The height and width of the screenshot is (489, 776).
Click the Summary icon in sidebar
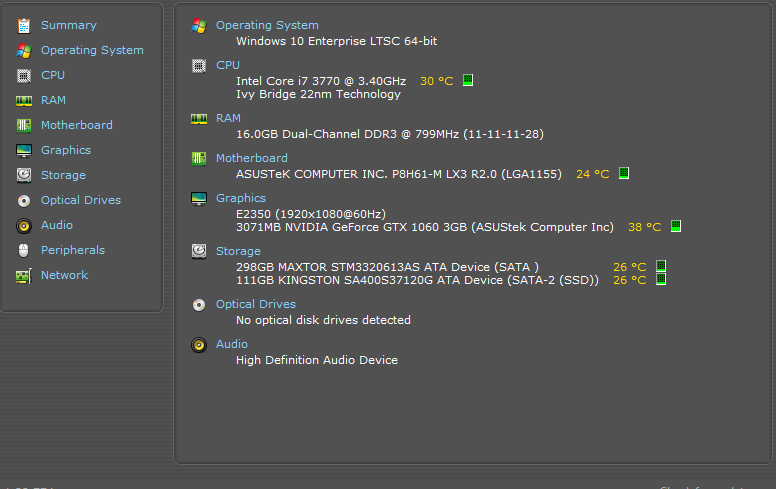(x=23, y=25)
